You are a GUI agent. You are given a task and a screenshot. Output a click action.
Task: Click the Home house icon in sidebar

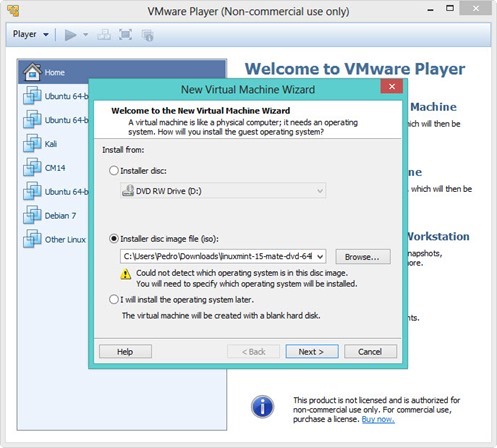[32, 72]
